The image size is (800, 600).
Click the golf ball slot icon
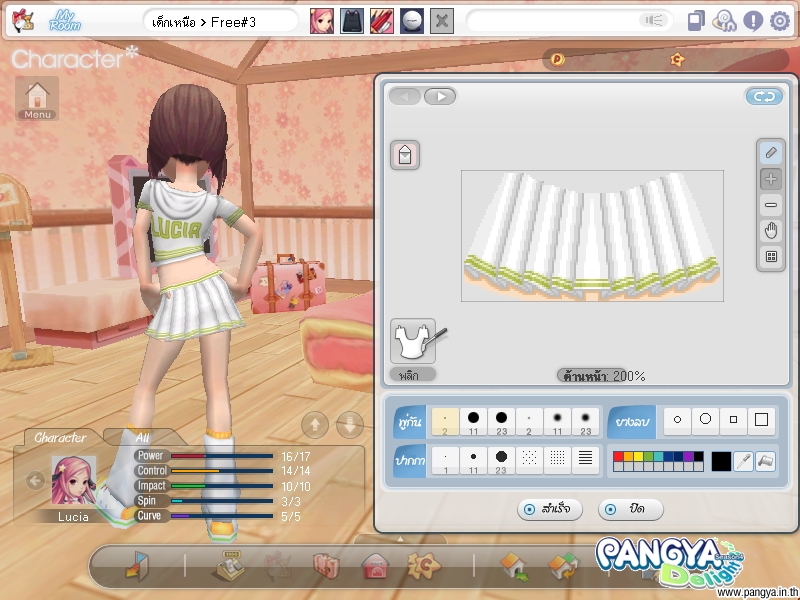(x=412, y=21)
